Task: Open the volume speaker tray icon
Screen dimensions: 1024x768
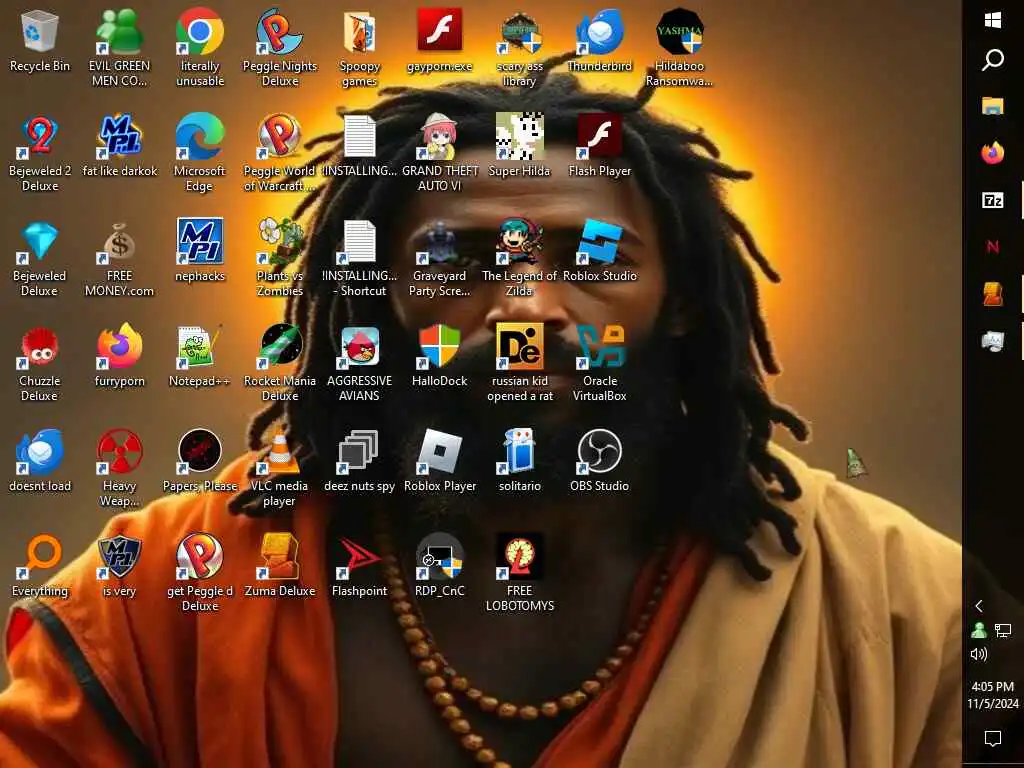Action: tap(979, 654)
